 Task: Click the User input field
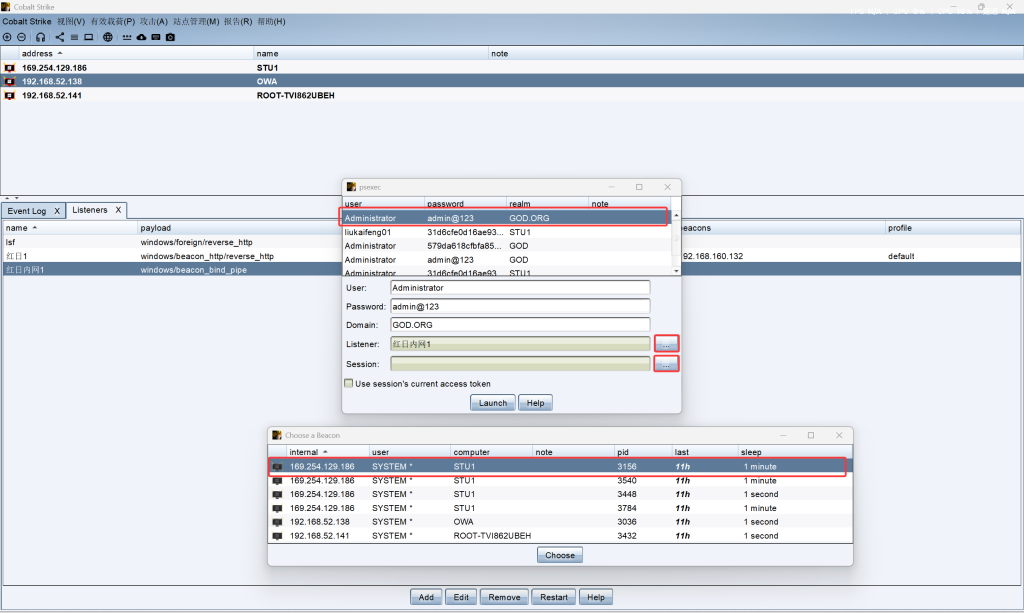click(x=520, y=287)
